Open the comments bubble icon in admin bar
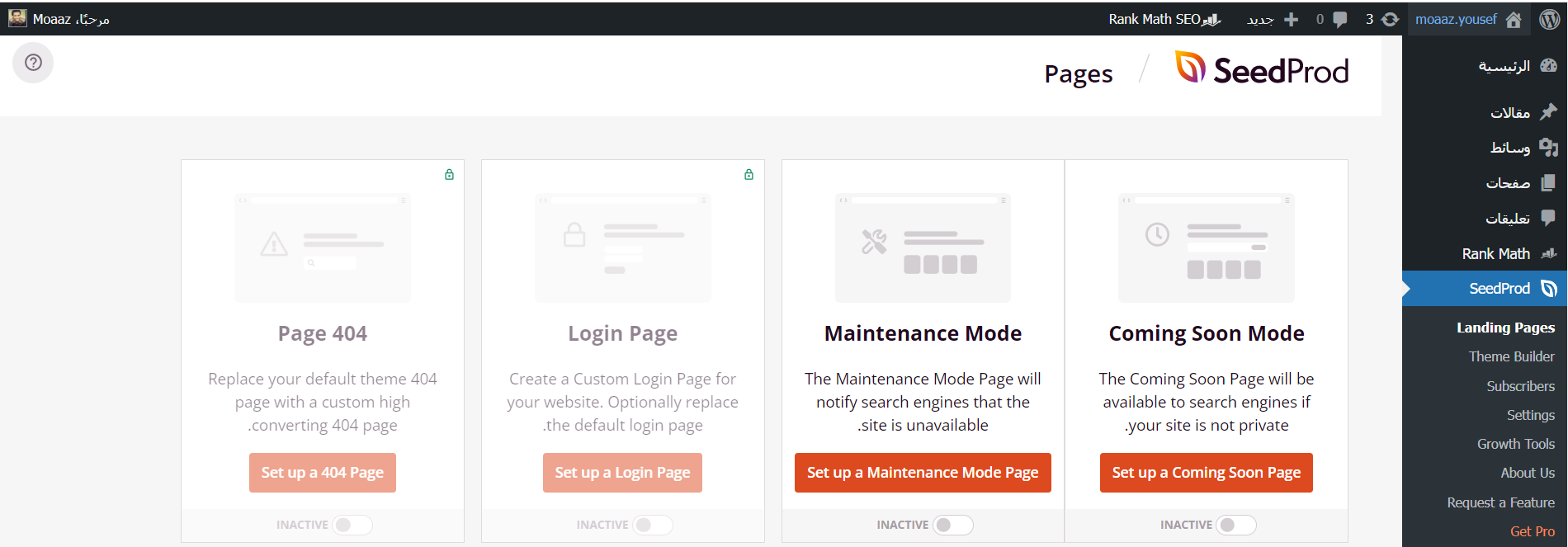The width and height of the screenshot is (1568, 547). [1340, 20]
